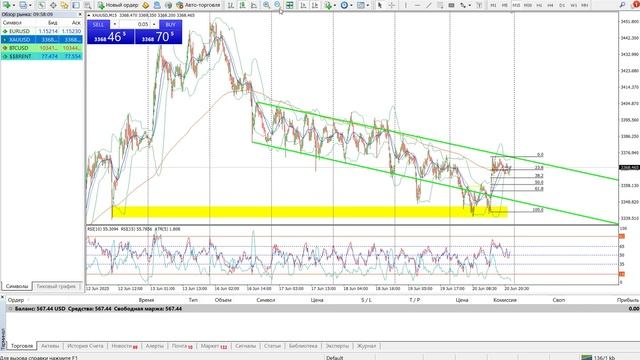This screenshot has width=640, height=360.
Task: Toggle the Market Watch window icon
Action: pos(41,5)
